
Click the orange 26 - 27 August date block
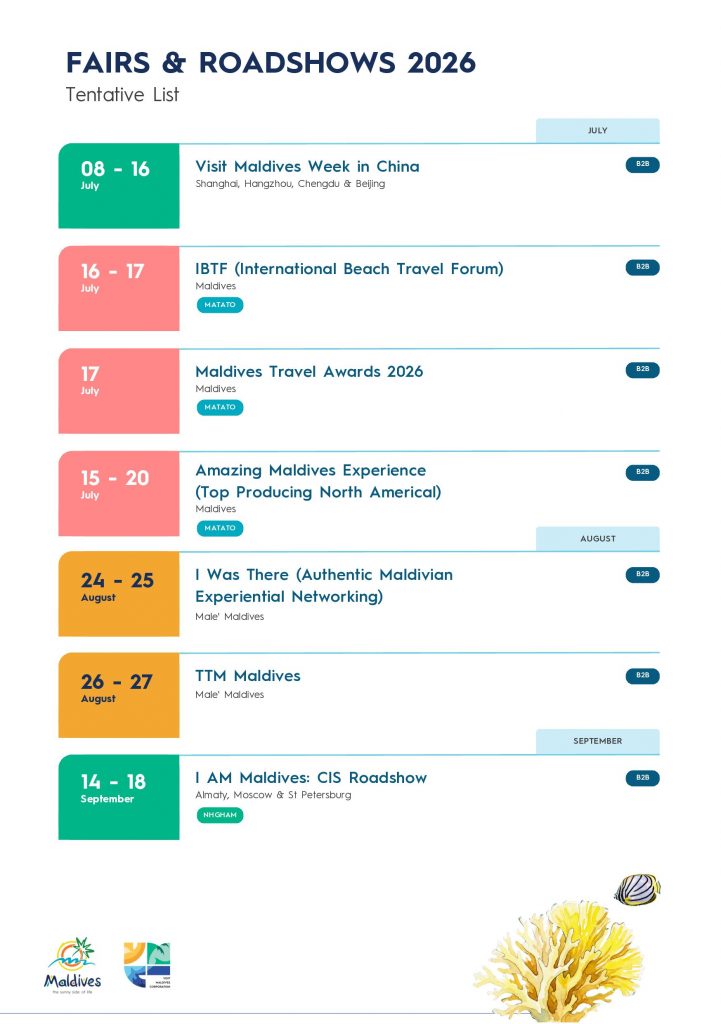click(x=118, y=695)
